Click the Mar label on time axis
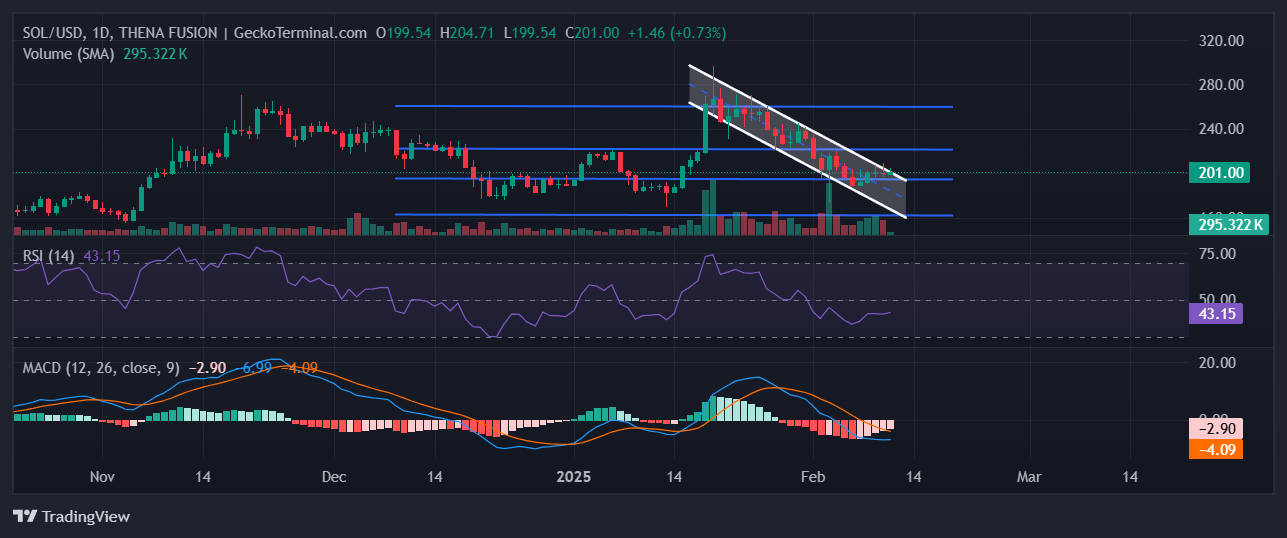 pos(1028,477)
